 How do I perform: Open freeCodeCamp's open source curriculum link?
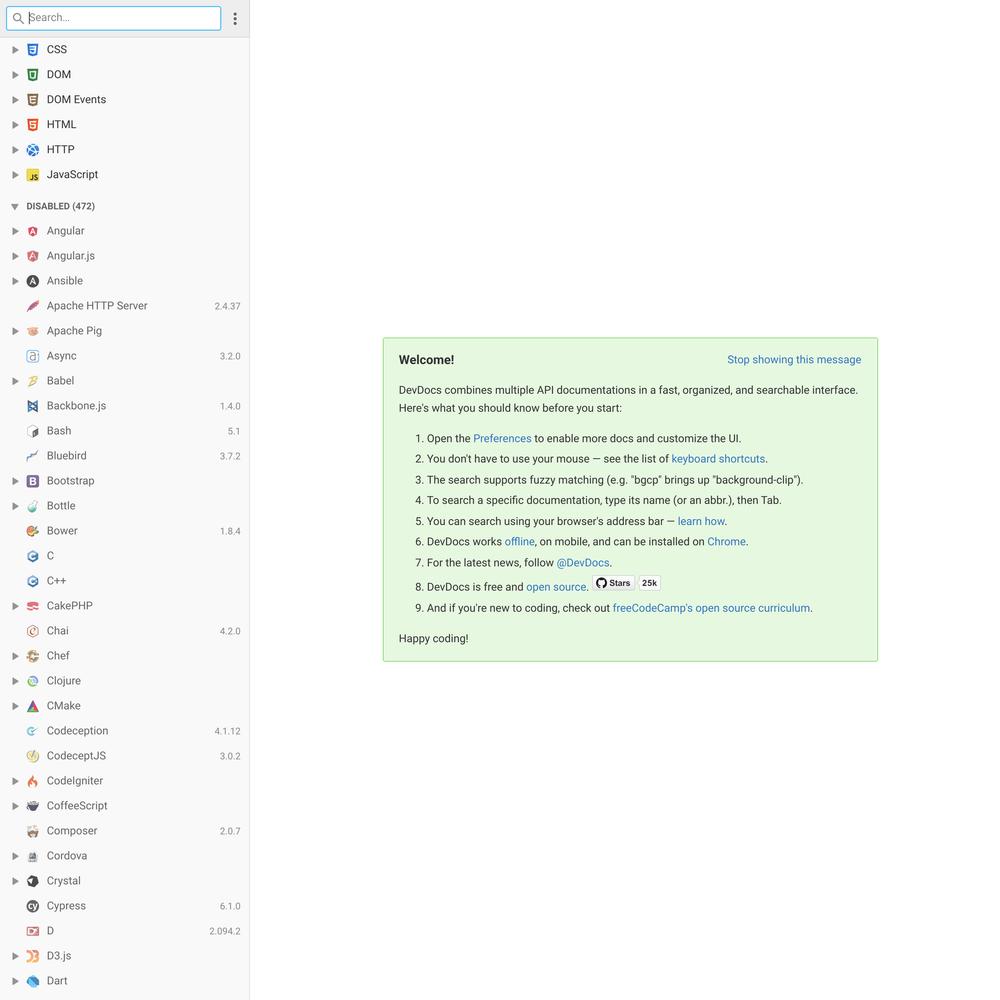(x=712, y=608)
